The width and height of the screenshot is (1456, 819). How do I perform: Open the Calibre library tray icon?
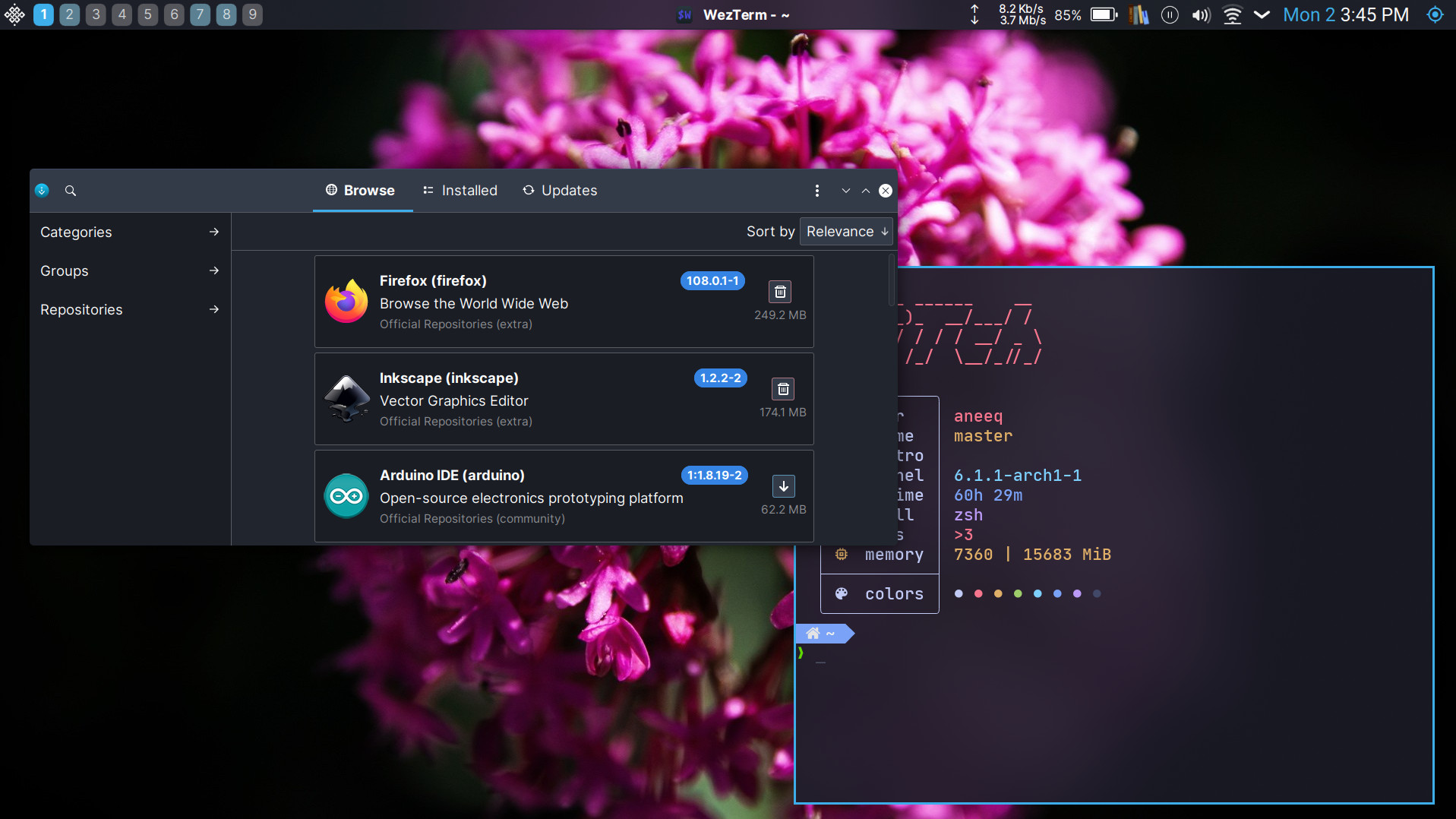pyautogui.click(x=1139, y=14)
